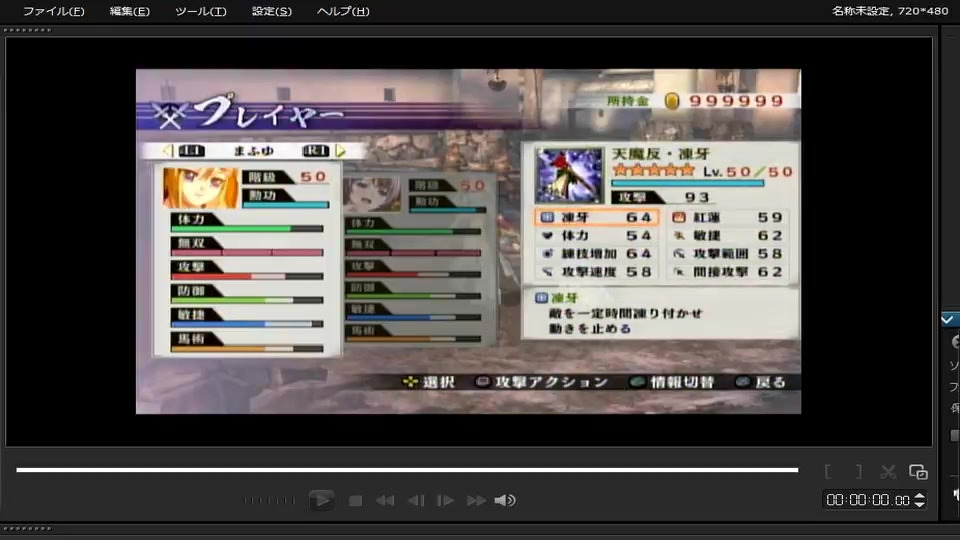Open the 設定(S) menu
960x540 pixels.
coord(272,11)
